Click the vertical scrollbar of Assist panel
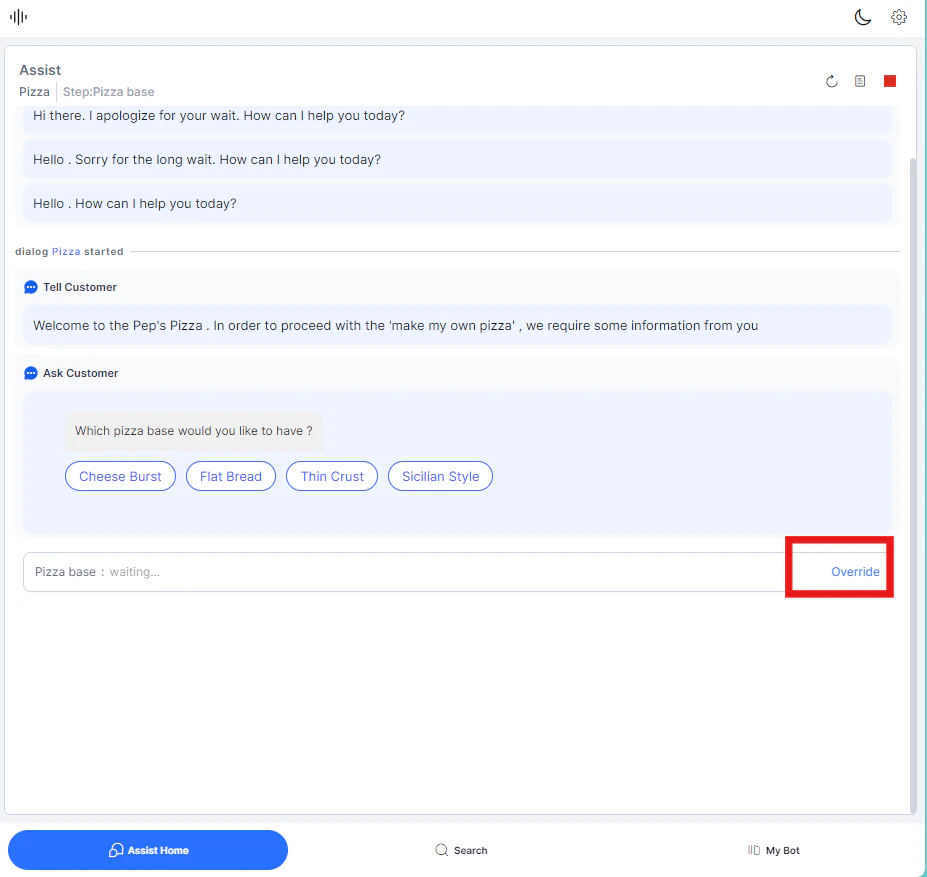Image resolution: width=927 pixels, height=877 pixels. coord(913,485)
